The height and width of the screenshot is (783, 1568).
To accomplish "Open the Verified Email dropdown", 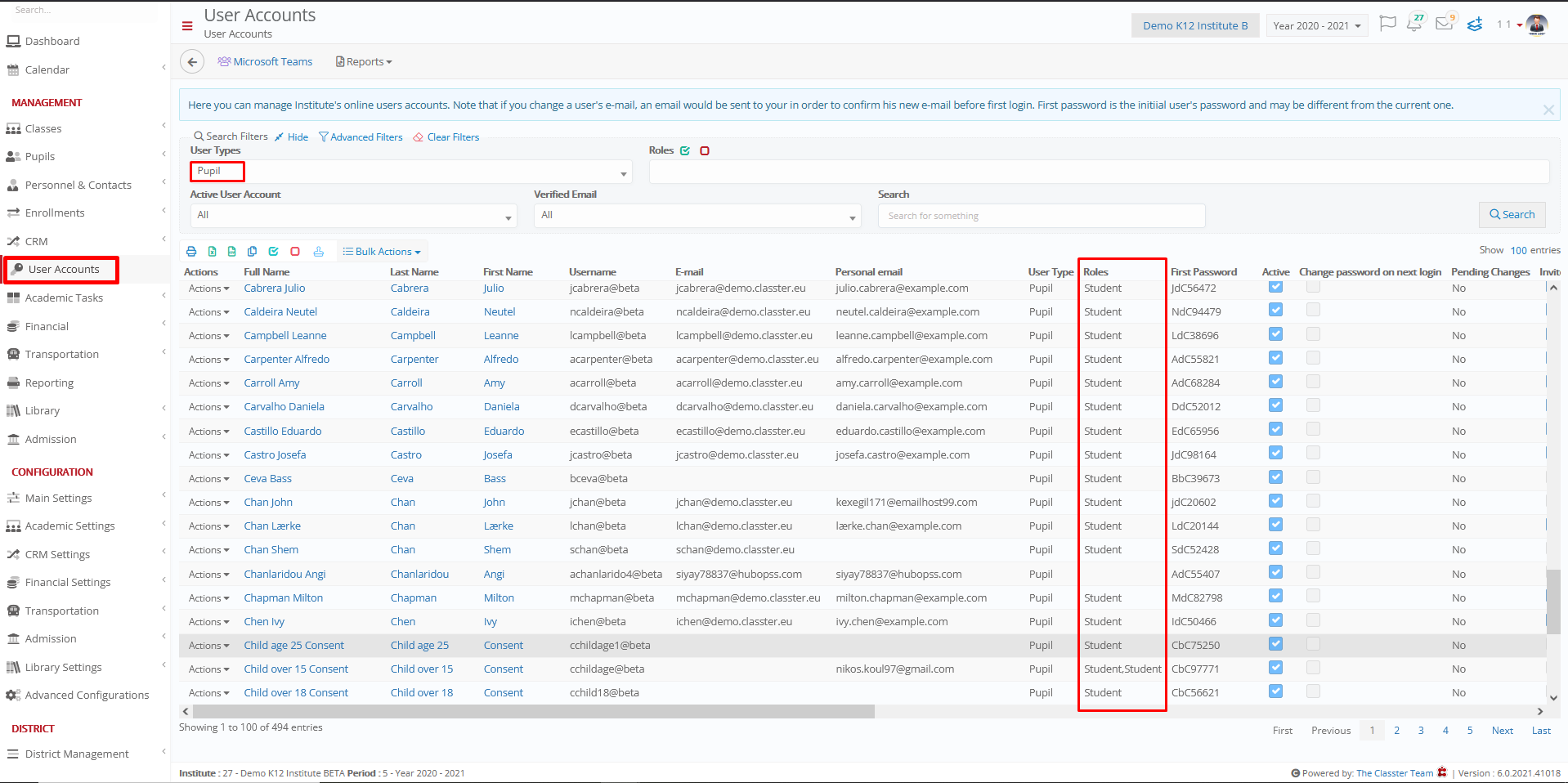I will tap(697, 216).
